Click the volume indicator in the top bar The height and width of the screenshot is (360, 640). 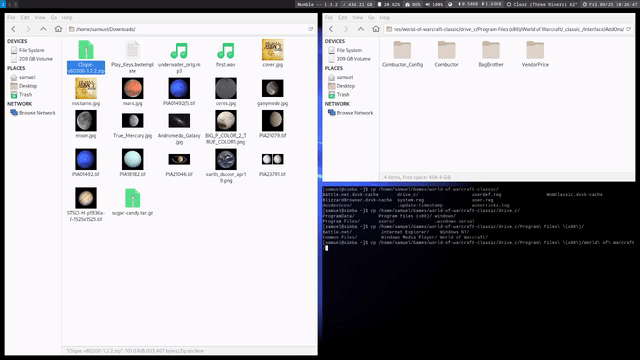[435, 4]
